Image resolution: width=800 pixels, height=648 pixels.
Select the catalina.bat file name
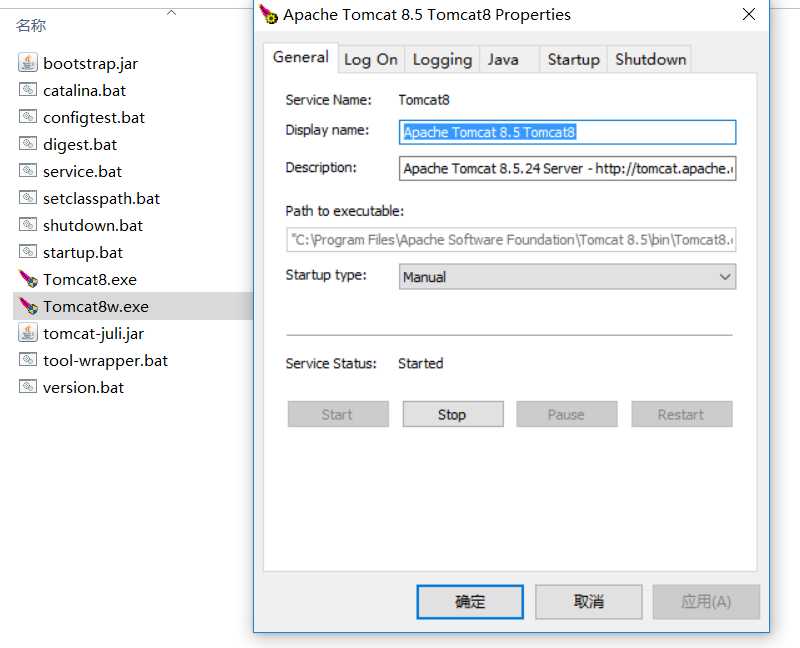coord(84,90)
